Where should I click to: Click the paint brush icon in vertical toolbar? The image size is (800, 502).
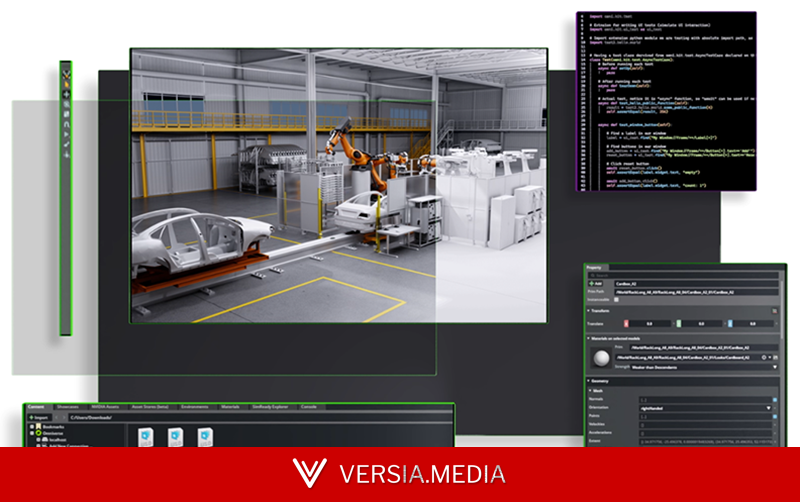click(66, 145)
